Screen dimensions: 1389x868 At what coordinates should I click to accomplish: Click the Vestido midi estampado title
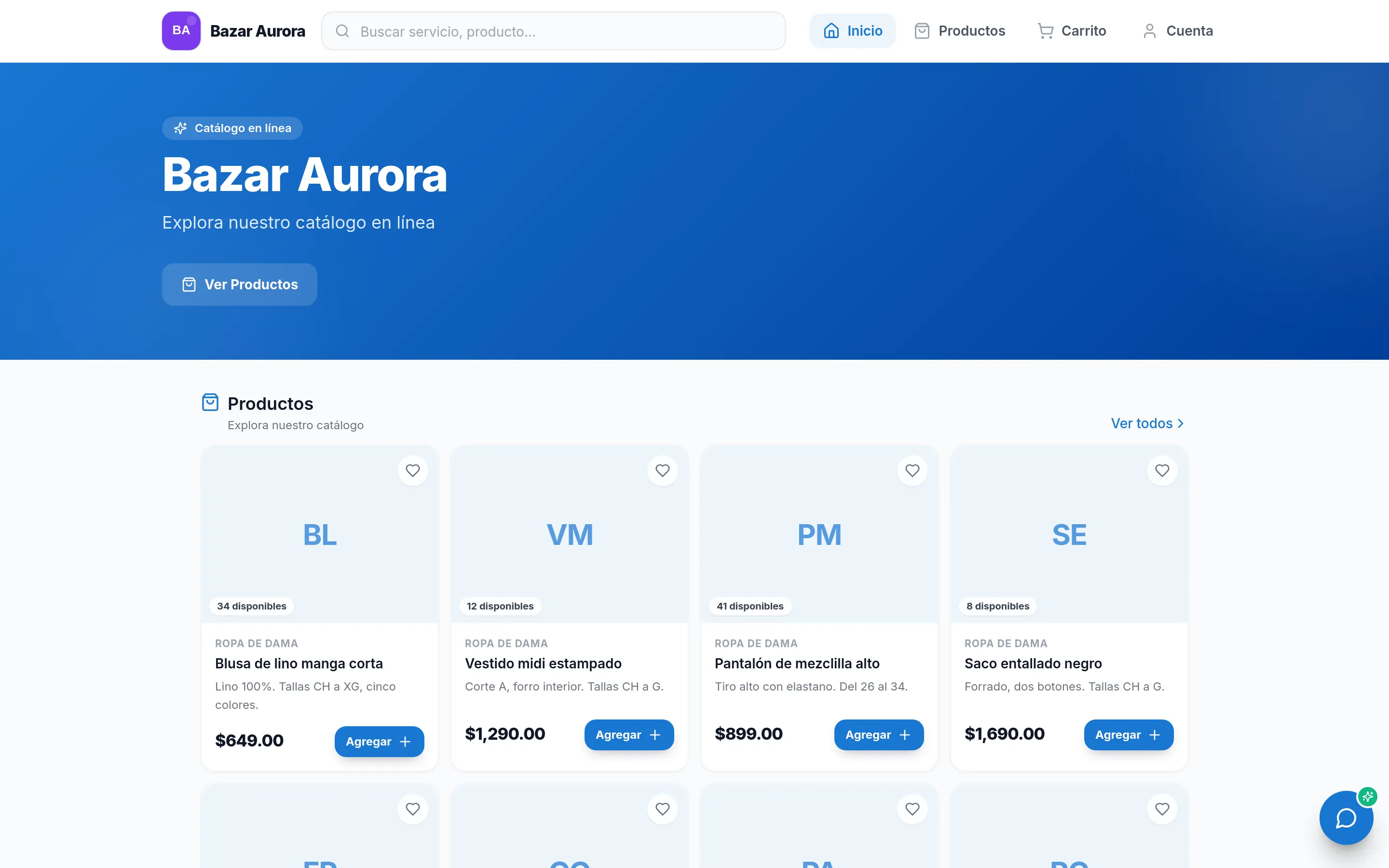[543, 664]
